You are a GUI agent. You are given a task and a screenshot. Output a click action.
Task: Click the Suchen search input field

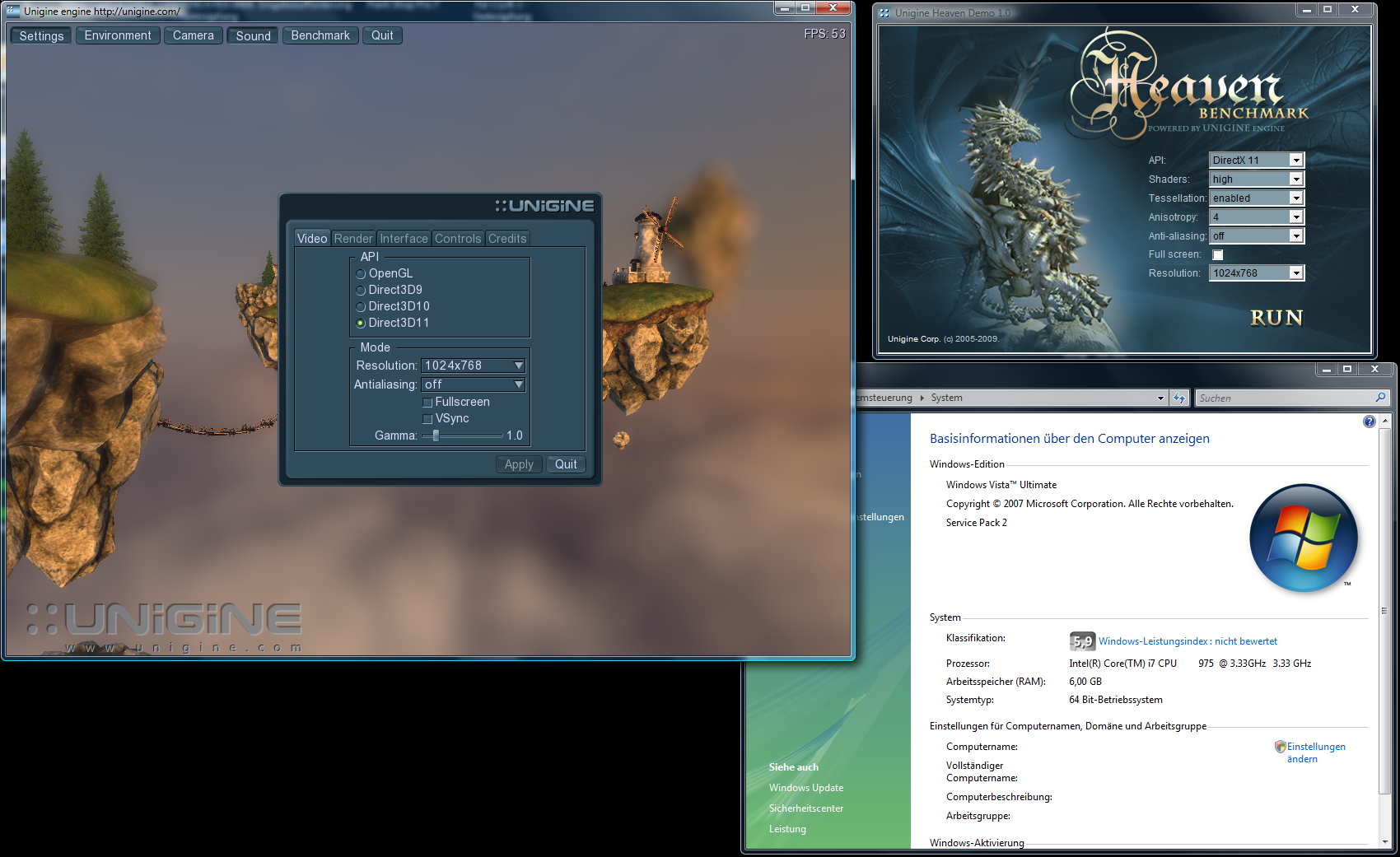pyautogui.click(x=1285, y=398)
